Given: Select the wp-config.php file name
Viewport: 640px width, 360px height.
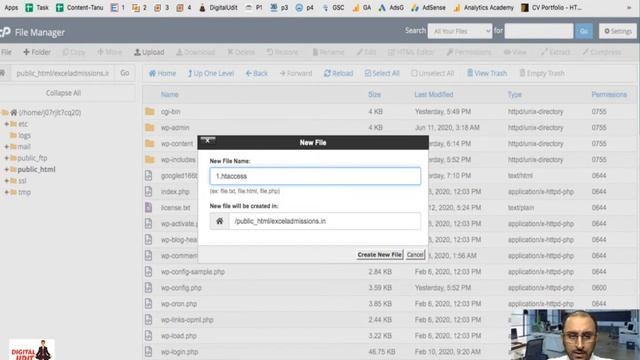Looking at the screenshot, I should click(181, 288).
